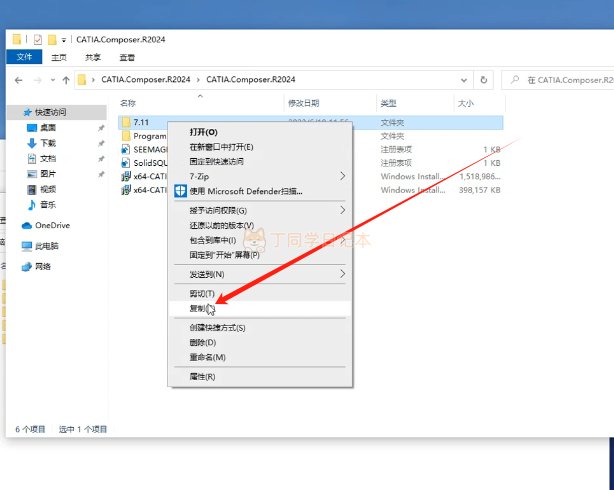Click the Back navigation arrow
Viewport: 614px width, 490px height.
20,79
